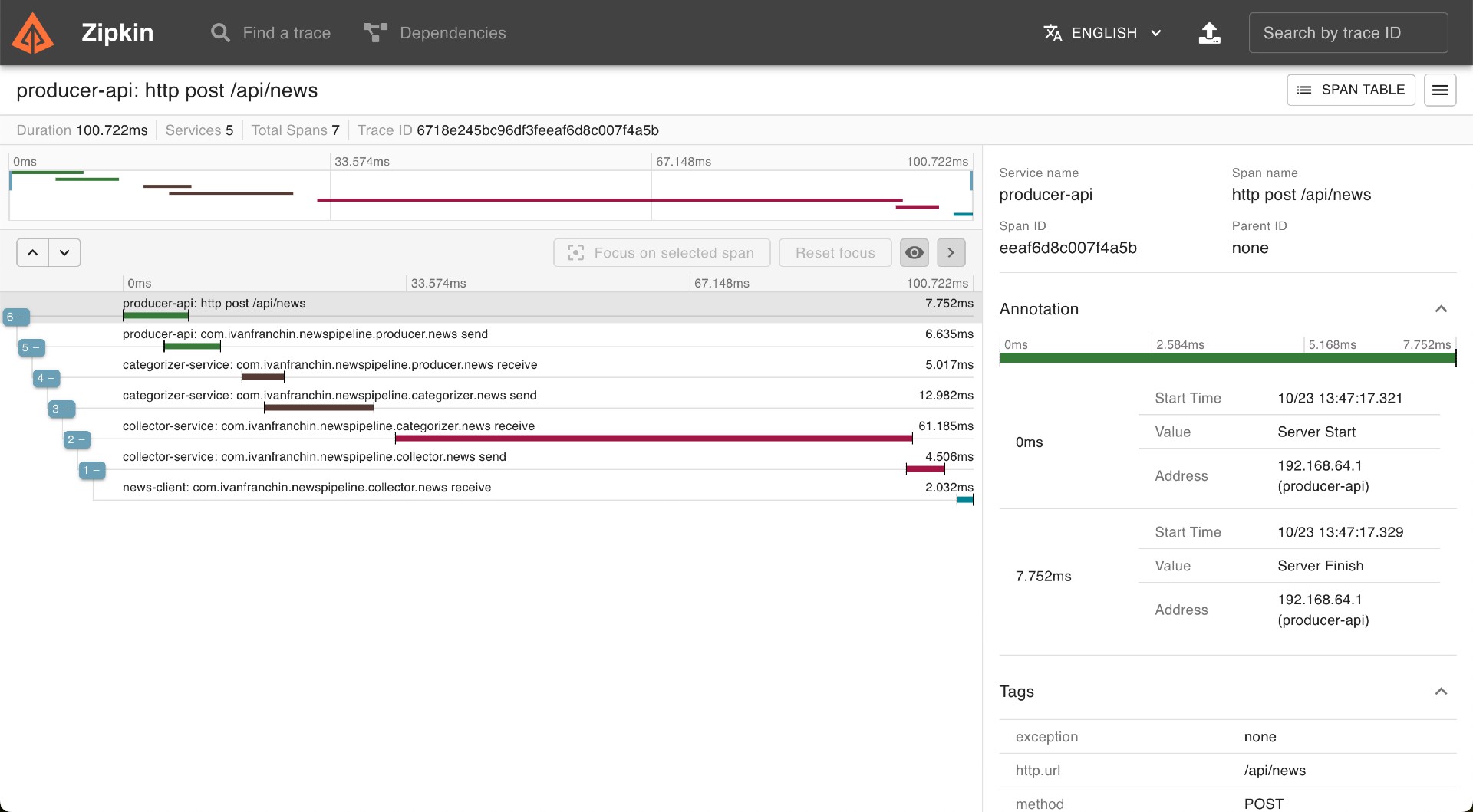Click Start Time 10/23 13:47:17.321
Image resolution: width=1473 pixels, height=812 pixels.
1340,398
